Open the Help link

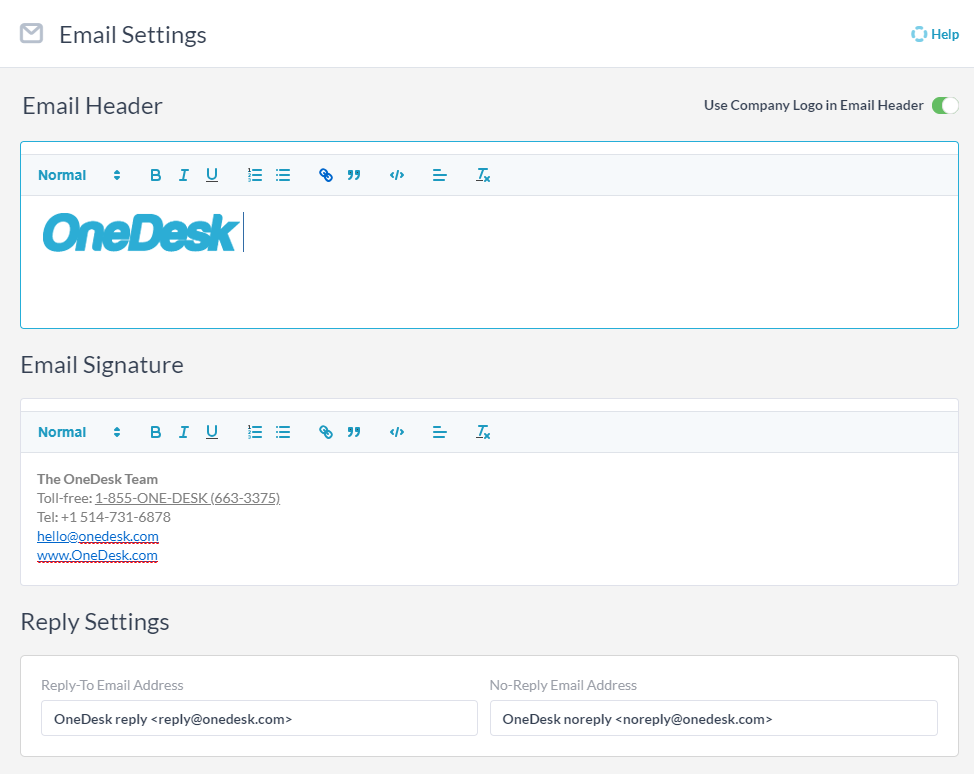click(935, 34)
